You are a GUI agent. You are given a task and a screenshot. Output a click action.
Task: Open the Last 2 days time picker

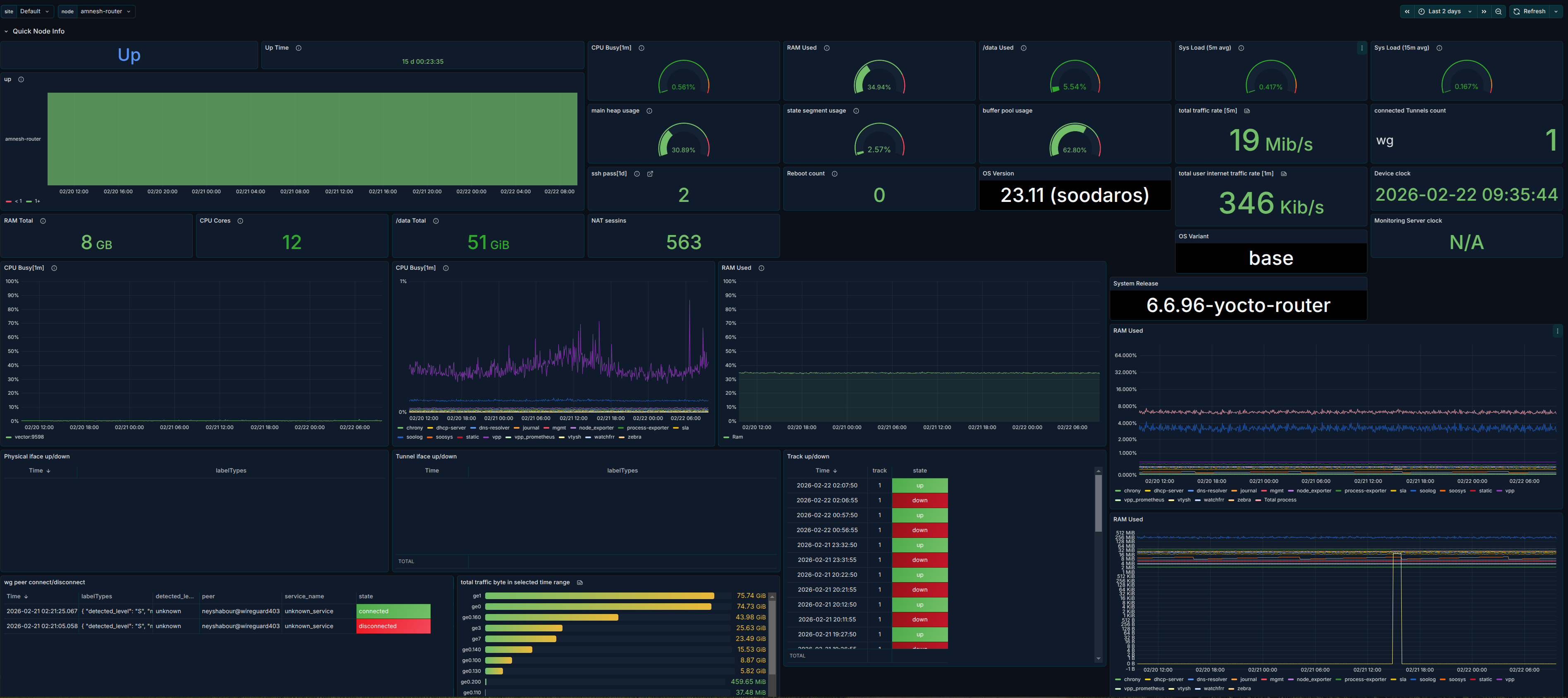[x=1444, y=12]
